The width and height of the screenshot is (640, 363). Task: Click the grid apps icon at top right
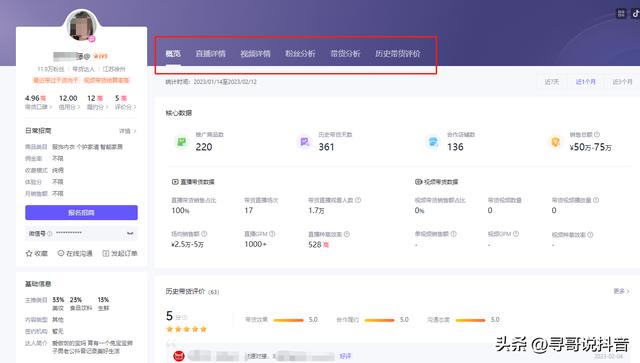[621, 13]
